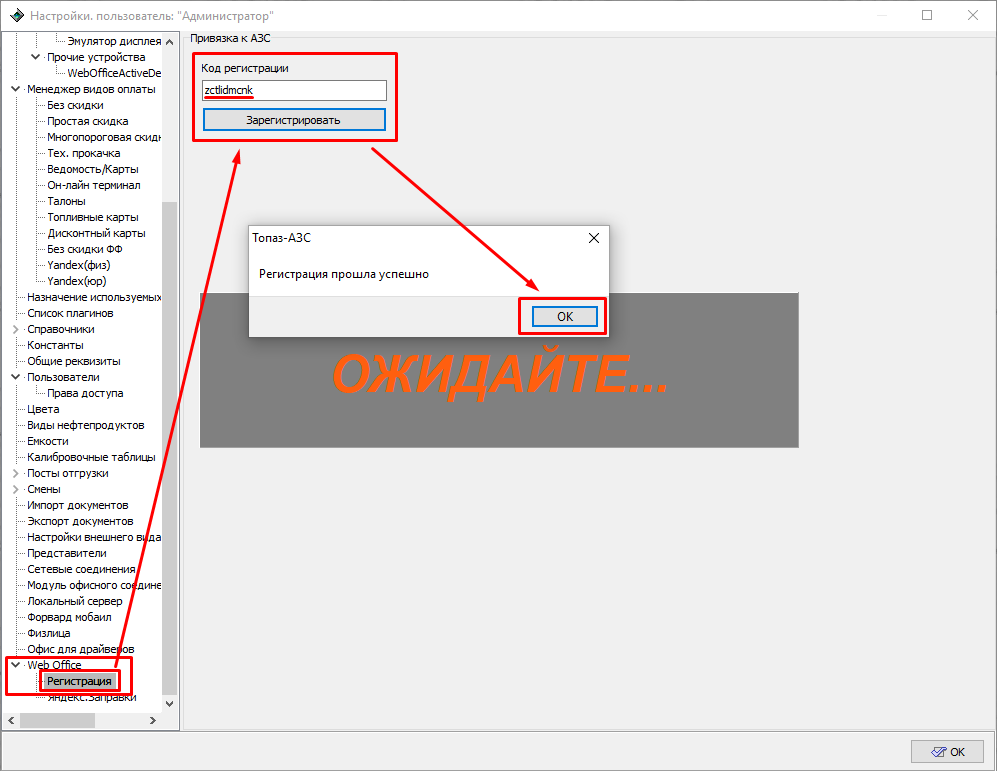Click the application icon in the title bar

[x=17, y=15]
